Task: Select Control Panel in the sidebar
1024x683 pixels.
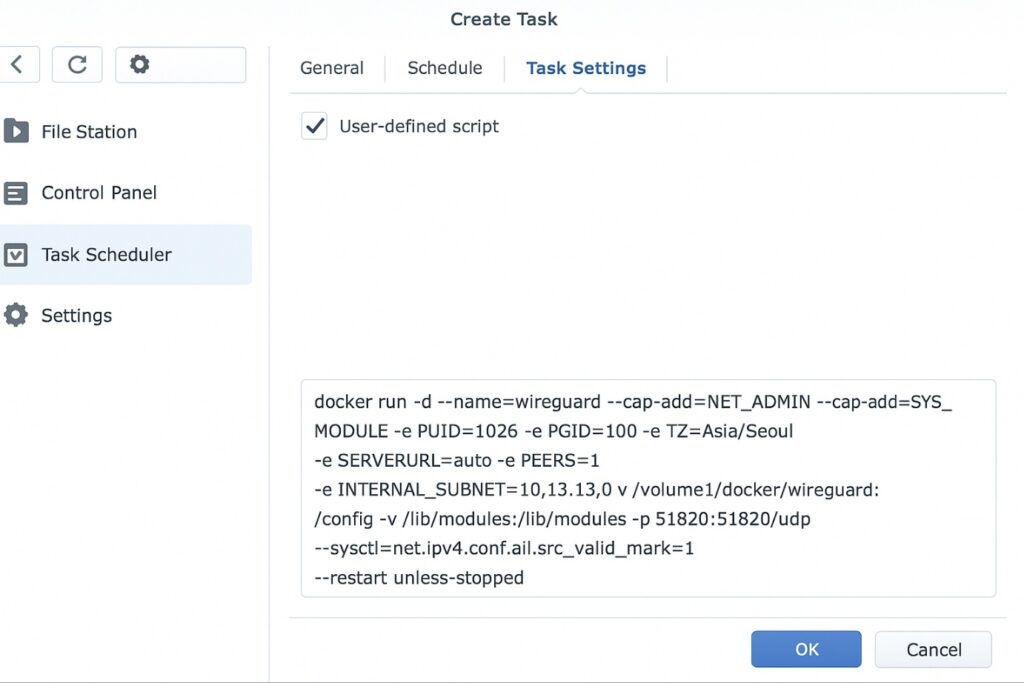Action: [97, 192]
